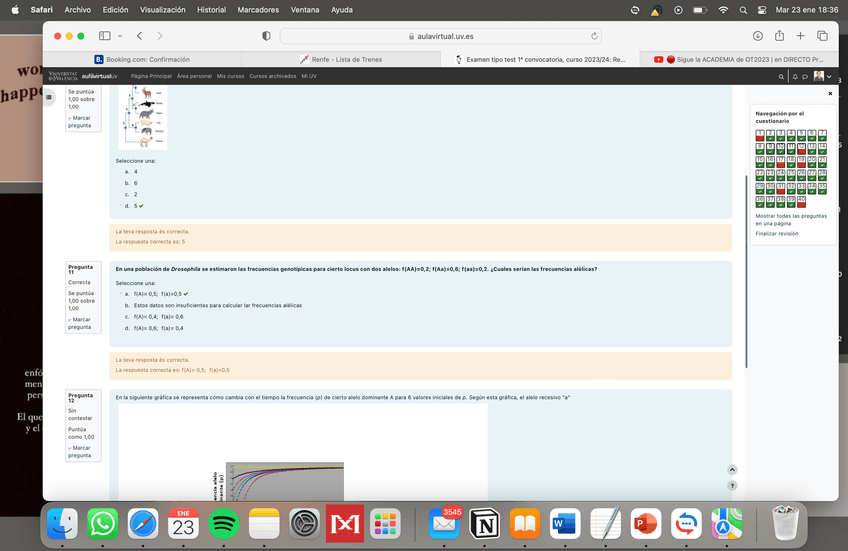Click Spotlight search in menu bar

[x=743, y=10]
